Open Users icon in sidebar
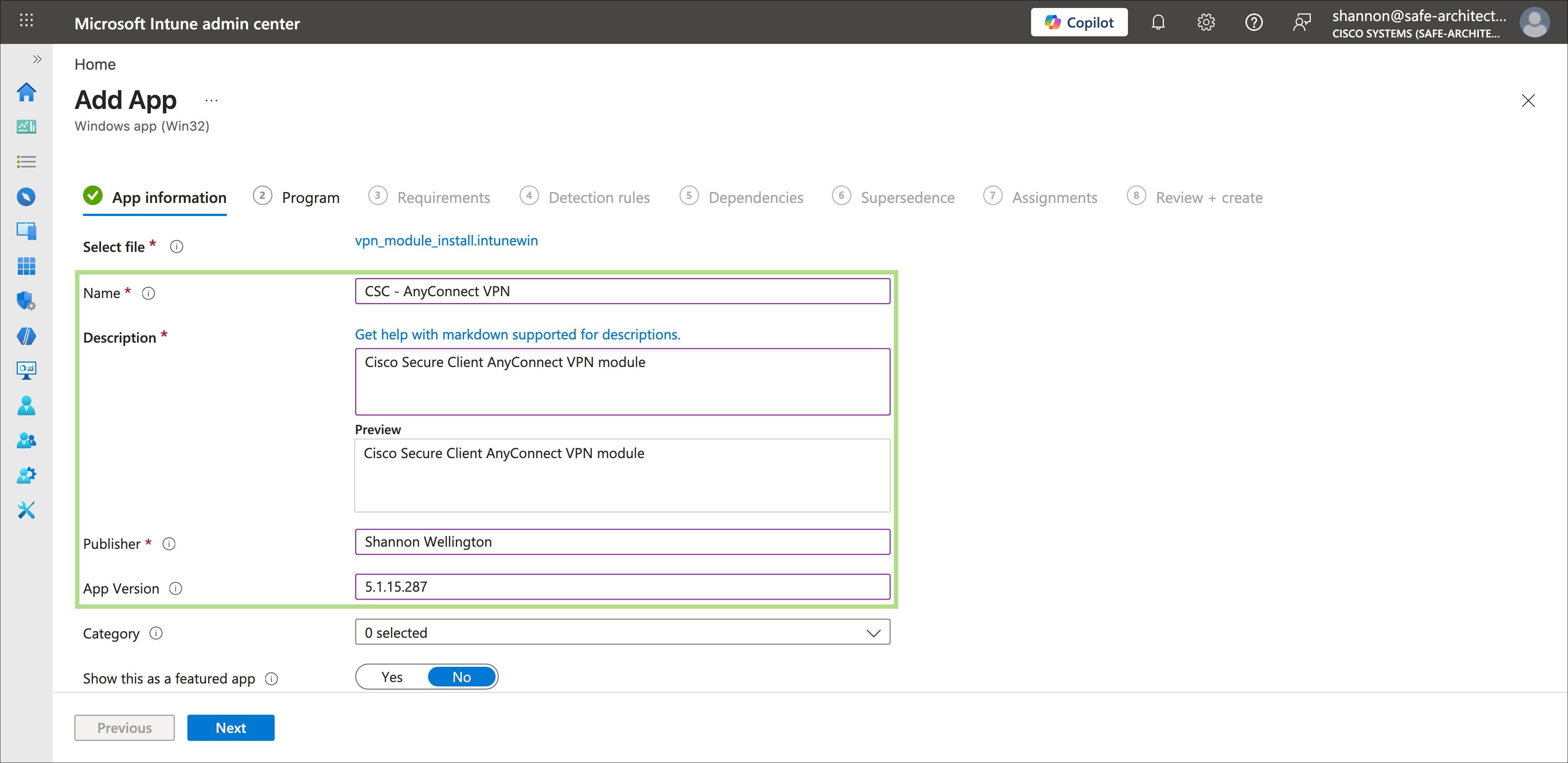The height and width of the screenshot is (763, 1568). [x=26, y=405]
